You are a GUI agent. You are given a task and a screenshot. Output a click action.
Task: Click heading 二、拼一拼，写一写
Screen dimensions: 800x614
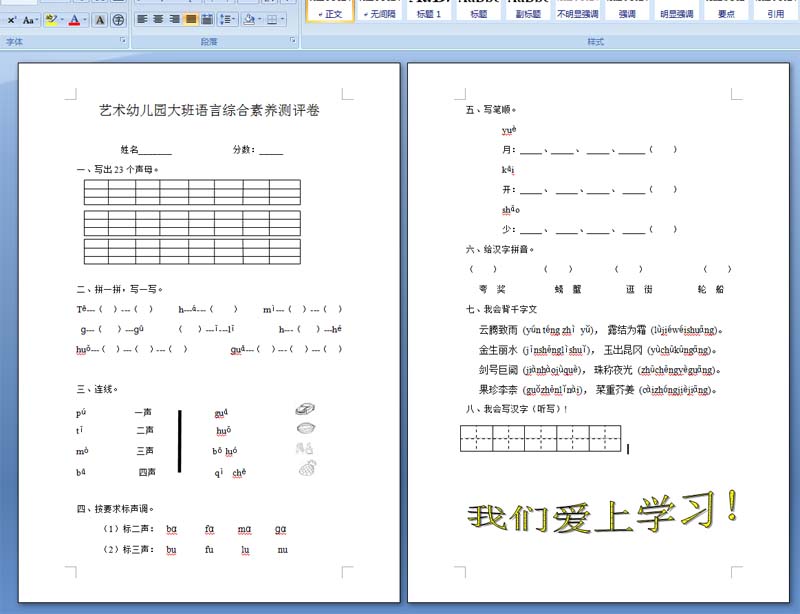click(x=120, y=289)
